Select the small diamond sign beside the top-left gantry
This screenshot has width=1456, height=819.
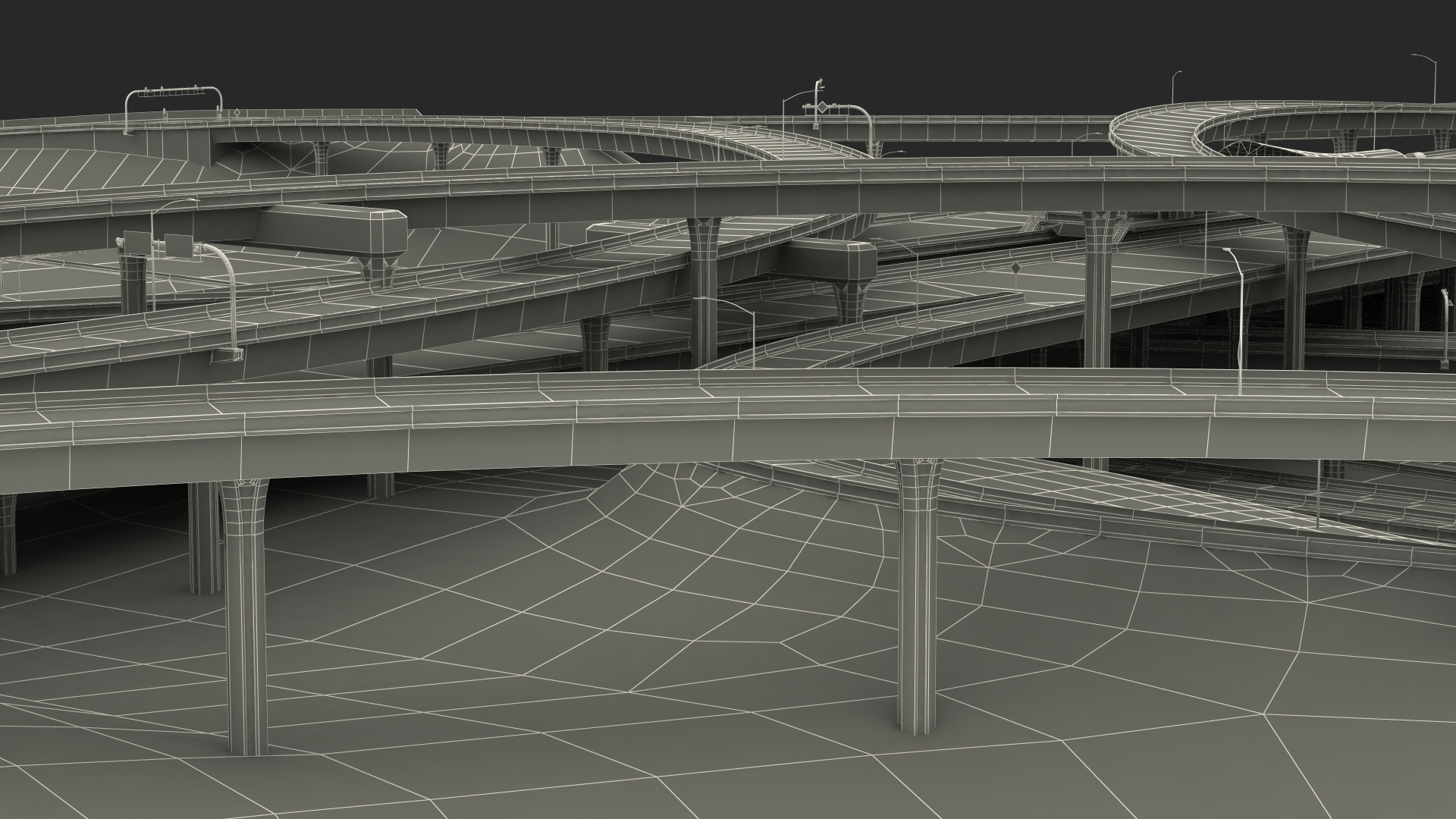pos(238,114)
